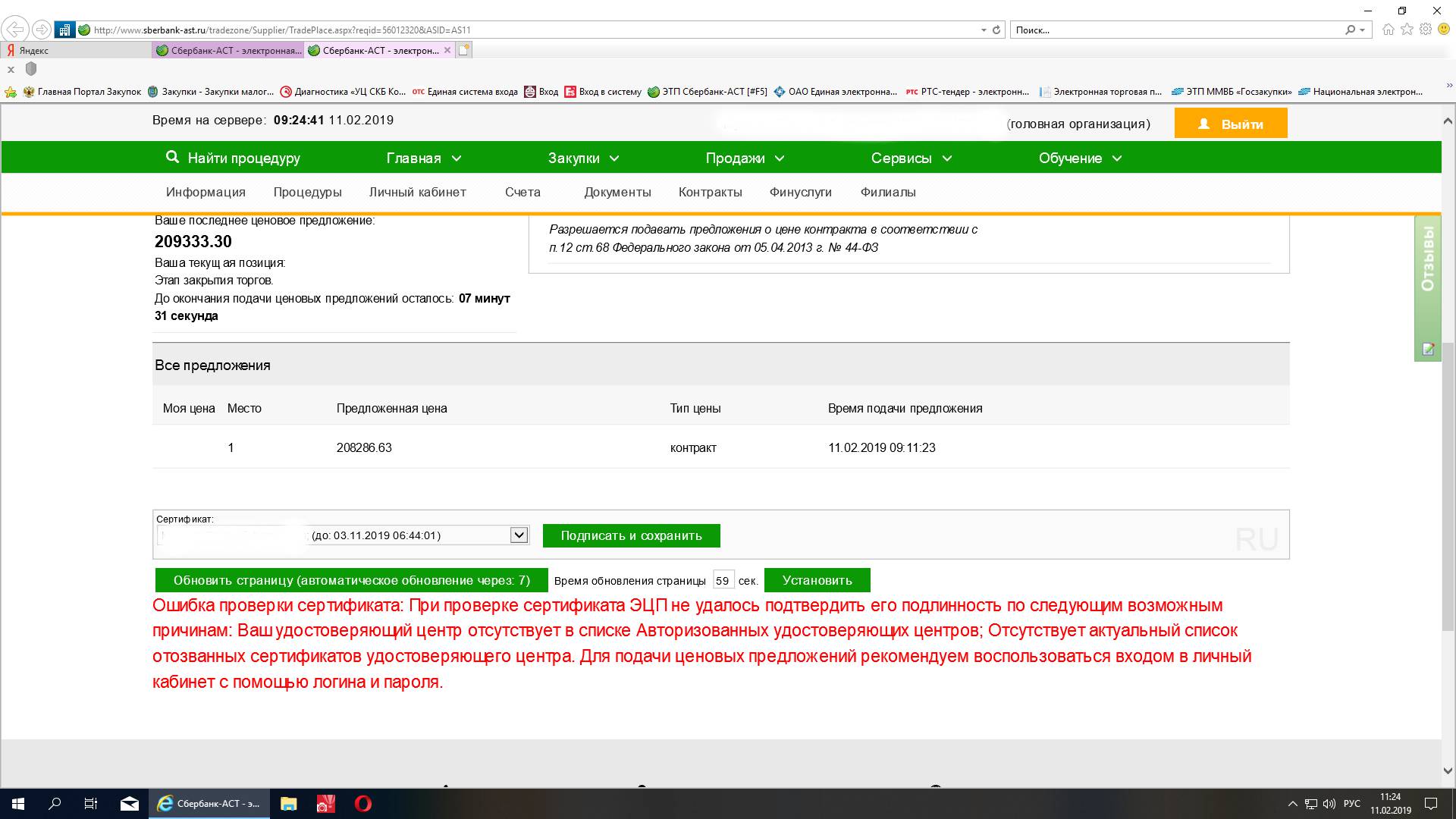
Task: Expand the Сервисы menu
Action: coord(911,158)
